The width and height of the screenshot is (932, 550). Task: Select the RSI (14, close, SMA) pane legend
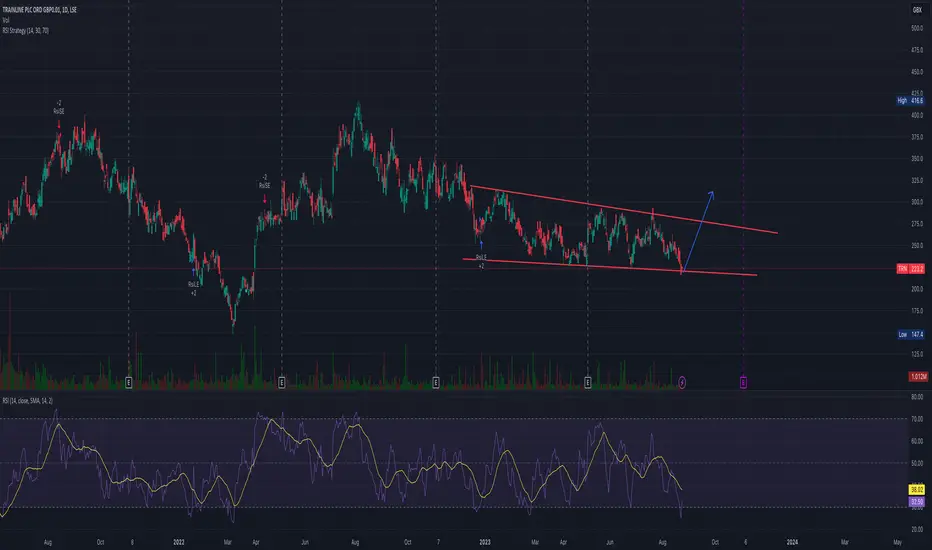click(27, 401)
